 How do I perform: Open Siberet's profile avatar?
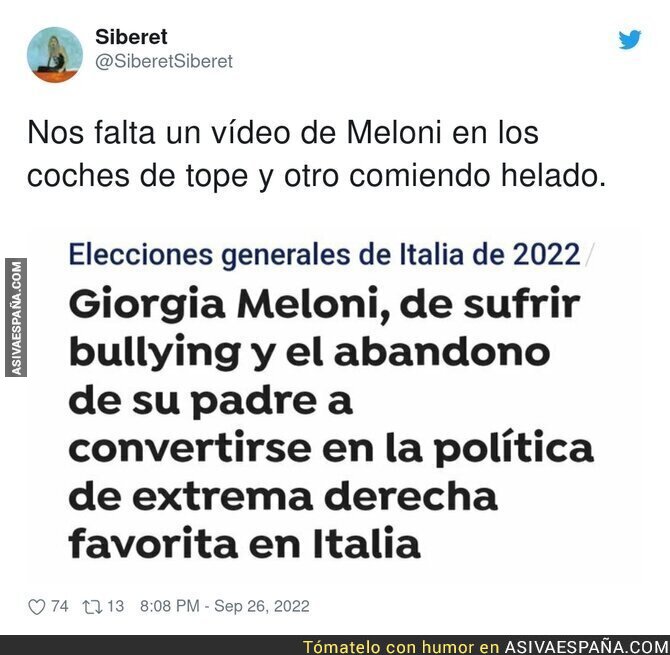coord(55,54)
